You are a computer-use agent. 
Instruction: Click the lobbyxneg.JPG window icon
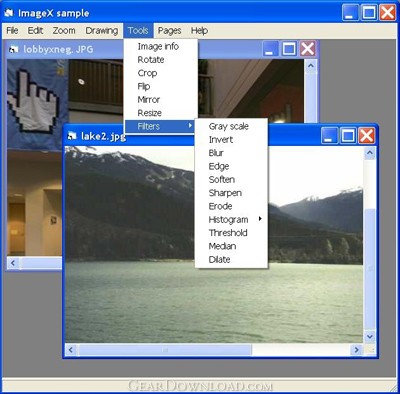click(14, 50)
